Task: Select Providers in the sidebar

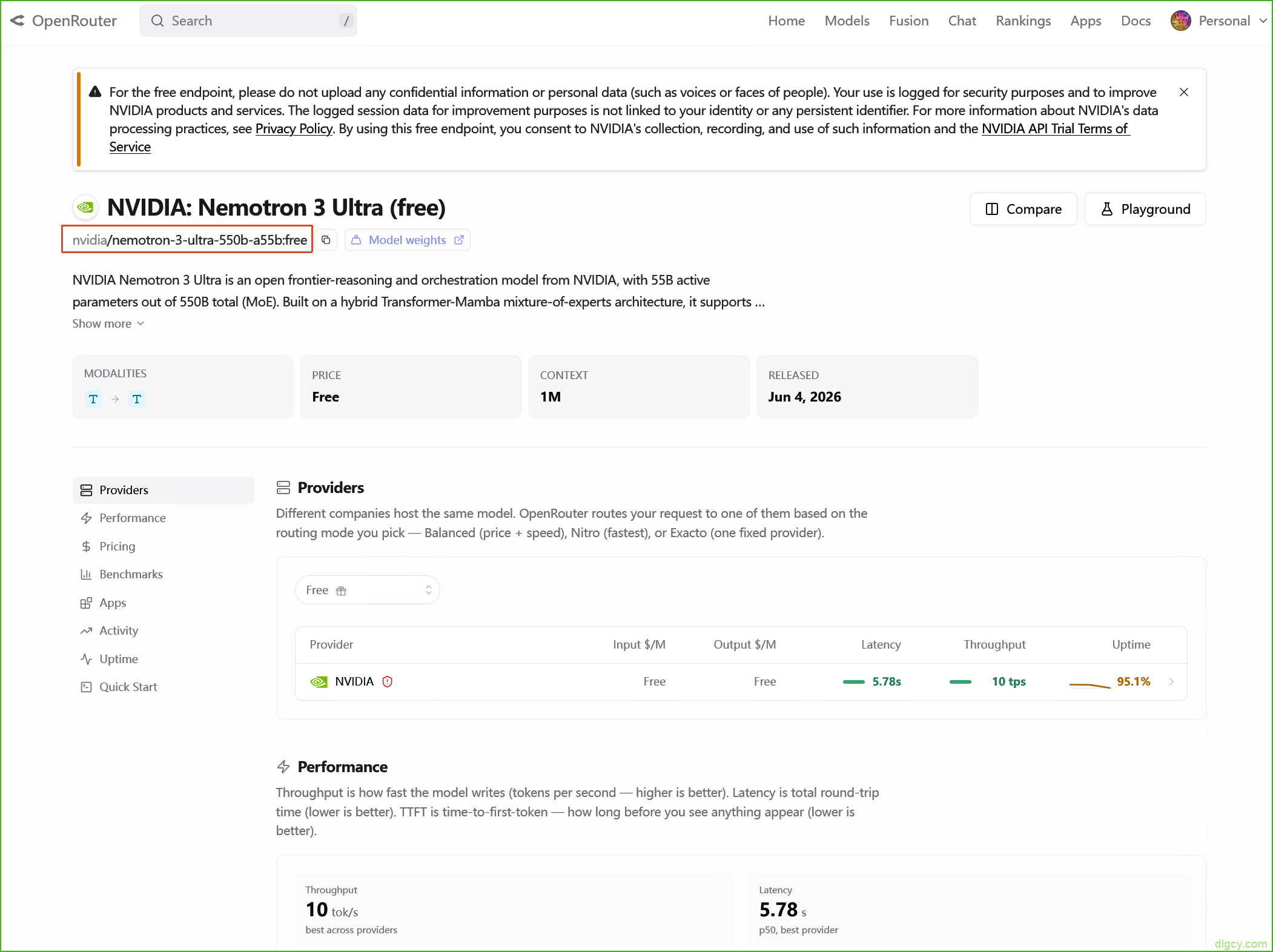Action: point(164,490)
